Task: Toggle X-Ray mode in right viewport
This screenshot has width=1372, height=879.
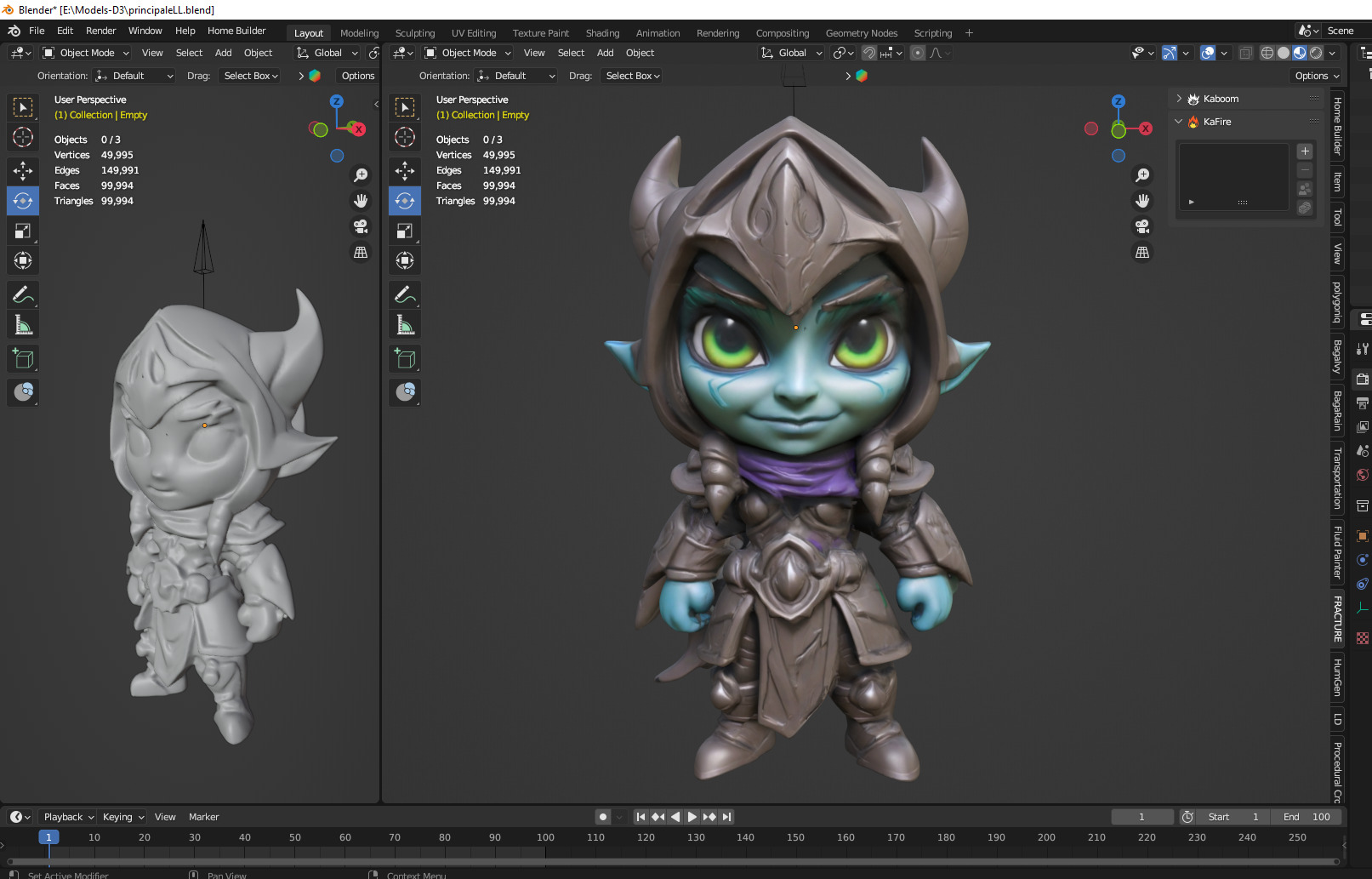Action: click(x=1245, y=53)
